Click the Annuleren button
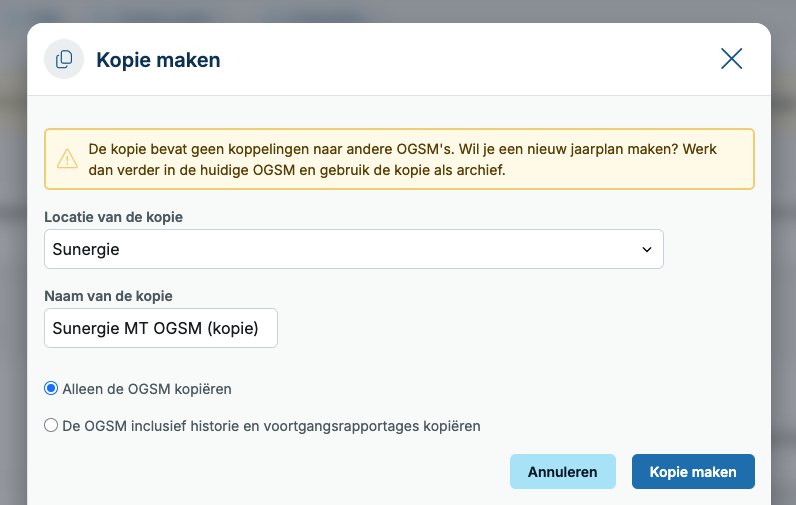The image size is (796, 505). tap(562, 472)
